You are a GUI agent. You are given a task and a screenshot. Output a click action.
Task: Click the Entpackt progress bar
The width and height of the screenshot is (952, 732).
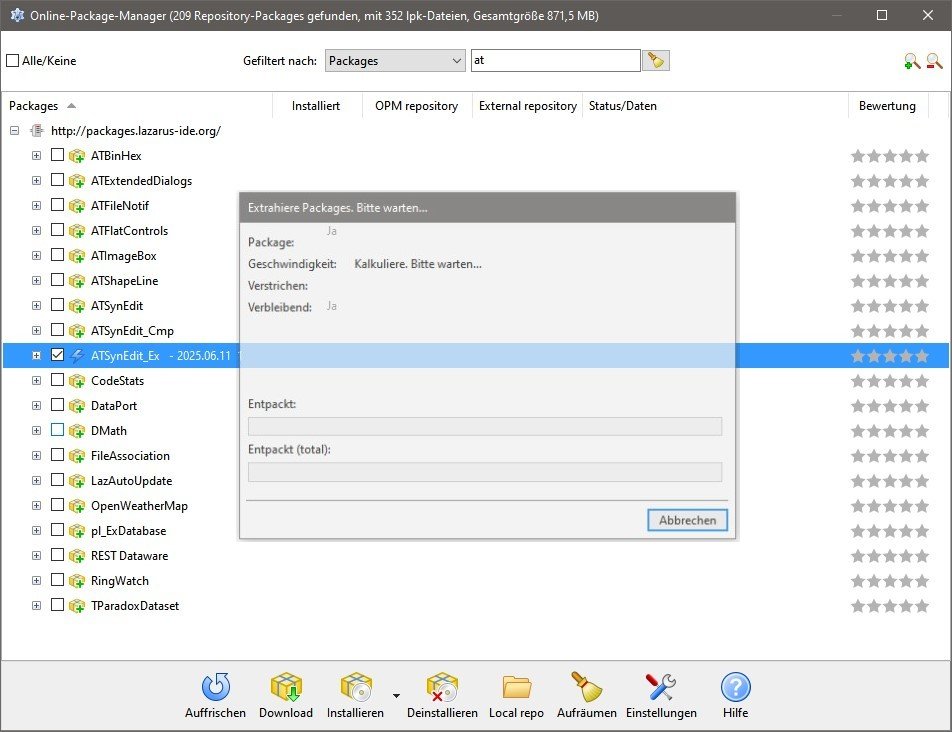(x=485, y=426)
